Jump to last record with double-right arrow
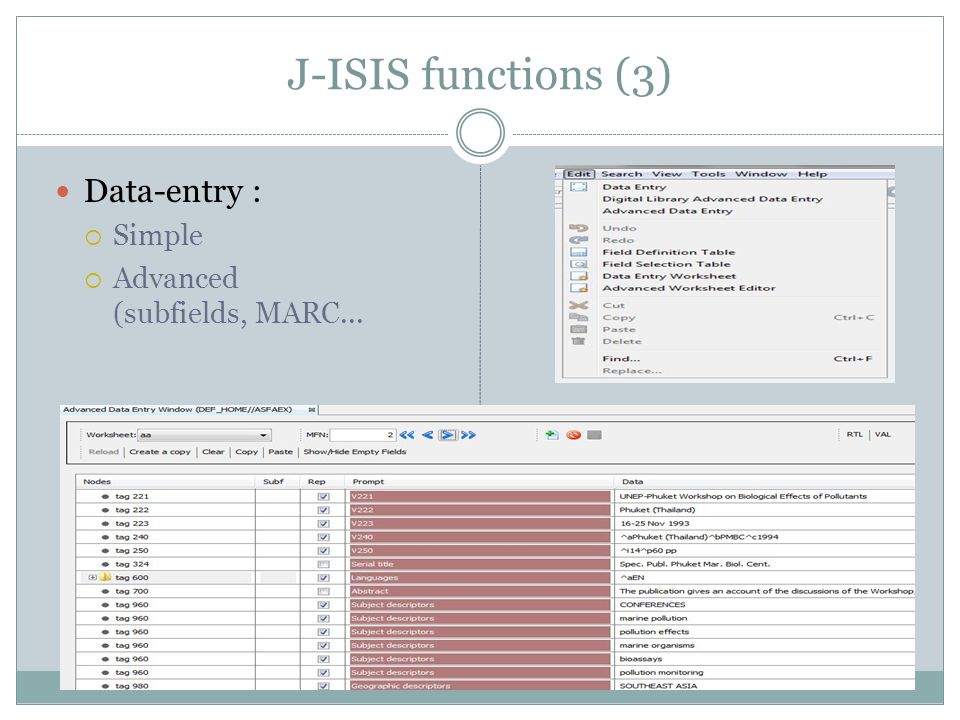 pyautogui.click(x=468, y=435)
